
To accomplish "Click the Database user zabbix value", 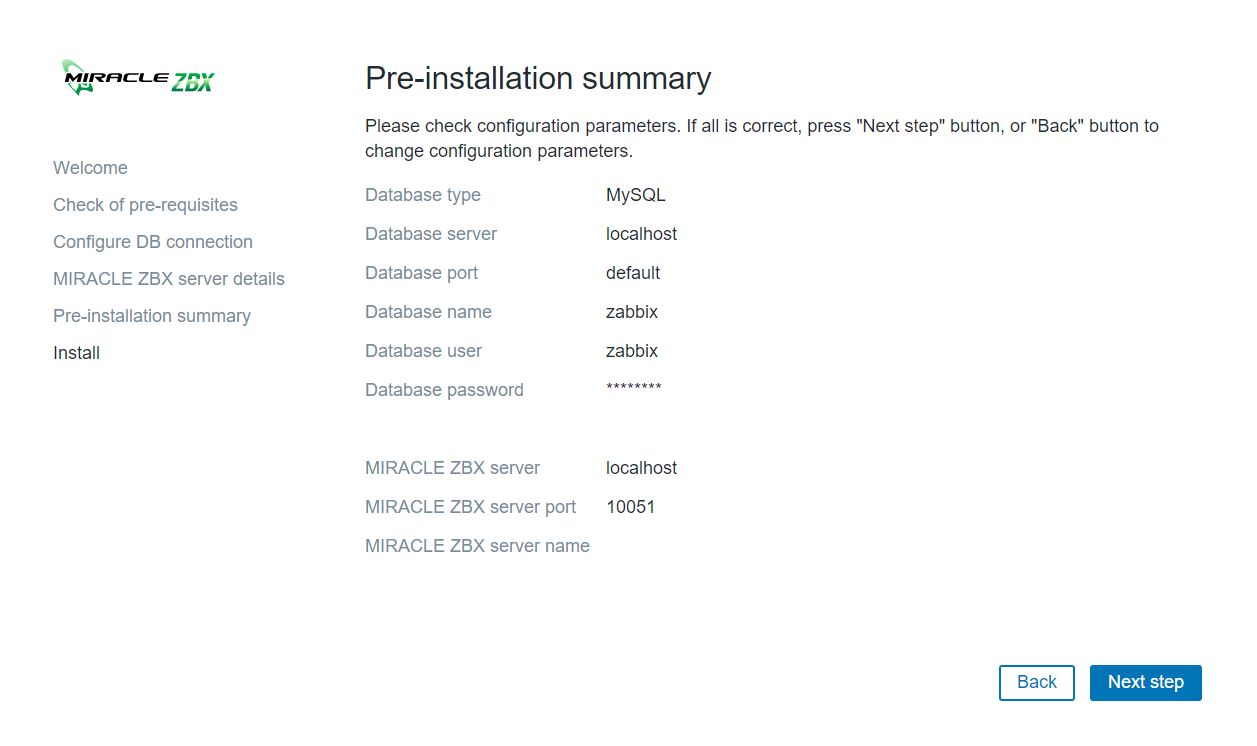I will [x=632, y=351].
